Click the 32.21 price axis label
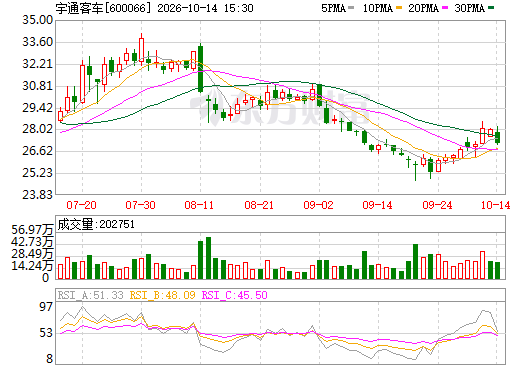Viewport: 520px width, 365px height. point(37,64)
